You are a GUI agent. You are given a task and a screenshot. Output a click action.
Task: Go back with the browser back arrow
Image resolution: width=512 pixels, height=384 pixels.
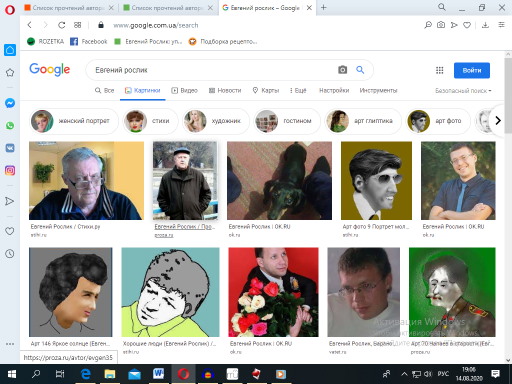[x=30, y=25]
